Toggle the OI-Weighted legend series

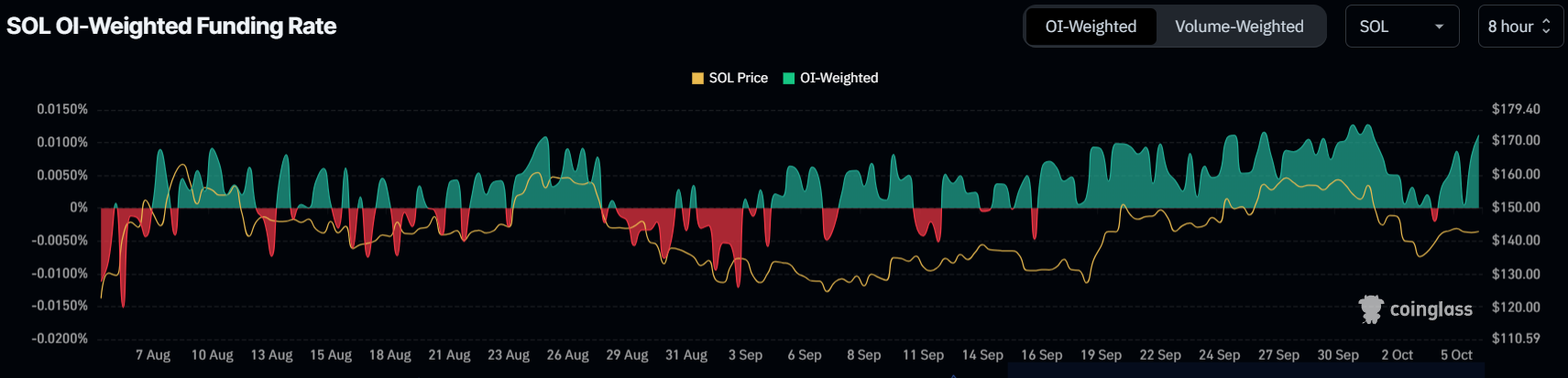(x=830, y=78)
